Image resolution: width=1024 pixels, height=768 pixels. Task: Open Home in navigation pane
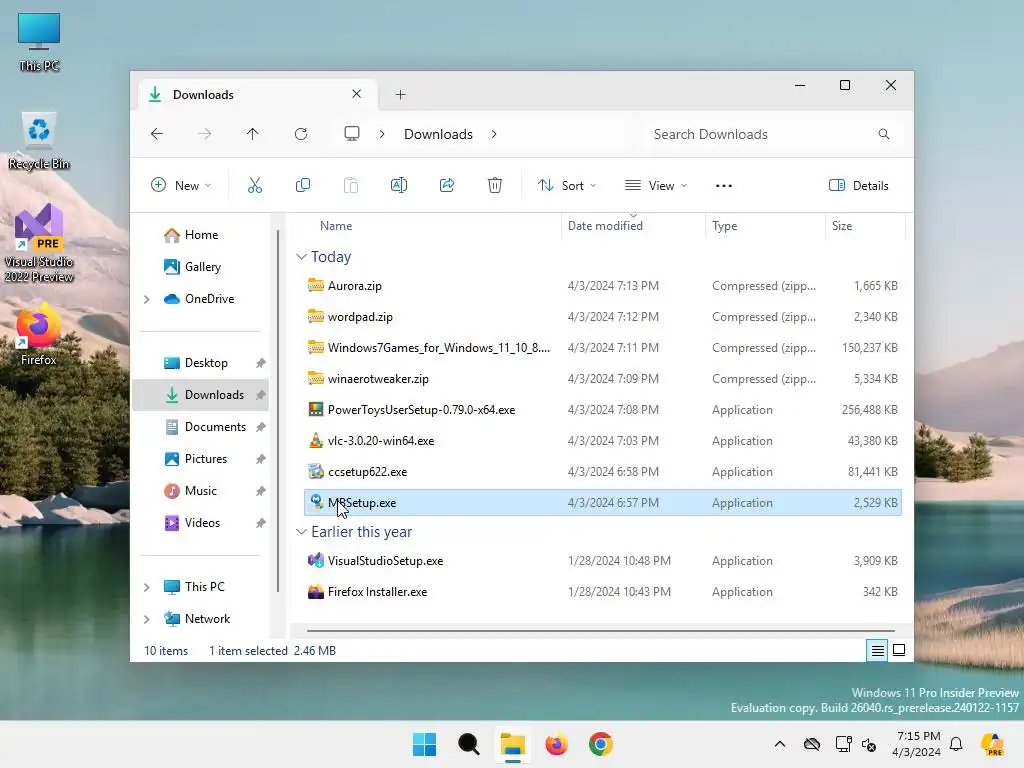coord(201,235)
